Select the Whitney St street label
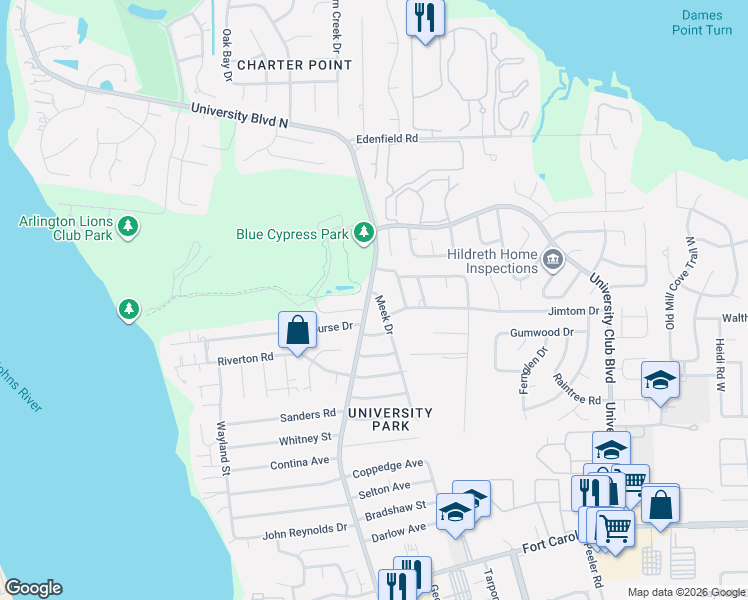Image resolution: width=748 pixels, height=600 pixels. point(305,439)
